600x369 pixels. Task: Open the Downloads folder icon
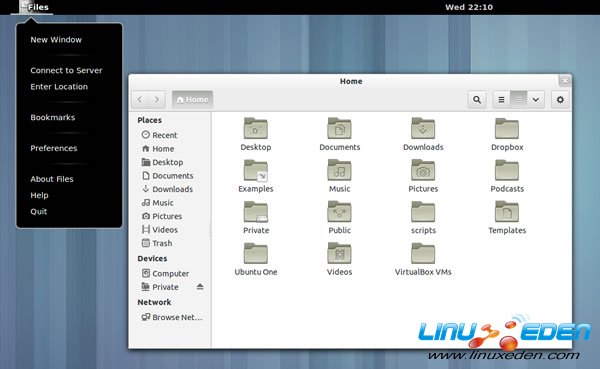pyautogui.click(x=423, y=128)
